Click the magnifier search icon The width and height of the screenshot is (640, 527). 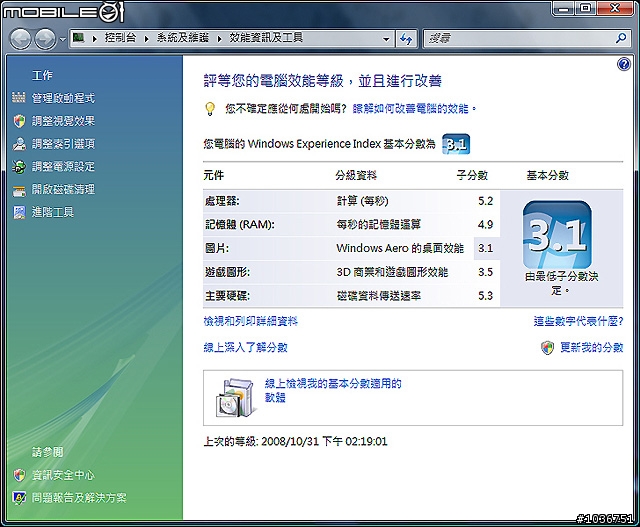(x=621, y=38)
